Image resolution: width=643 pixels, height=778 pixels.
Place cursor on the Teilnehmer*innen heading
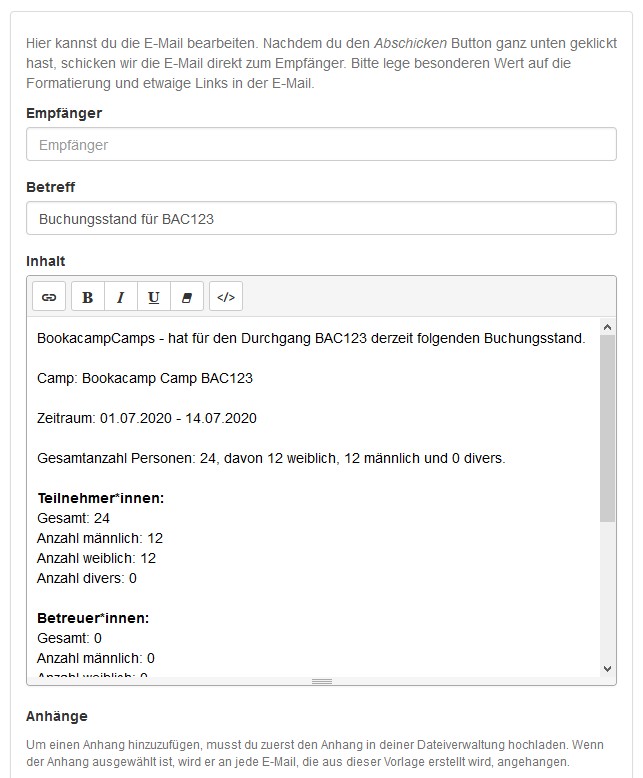point(101,498)
